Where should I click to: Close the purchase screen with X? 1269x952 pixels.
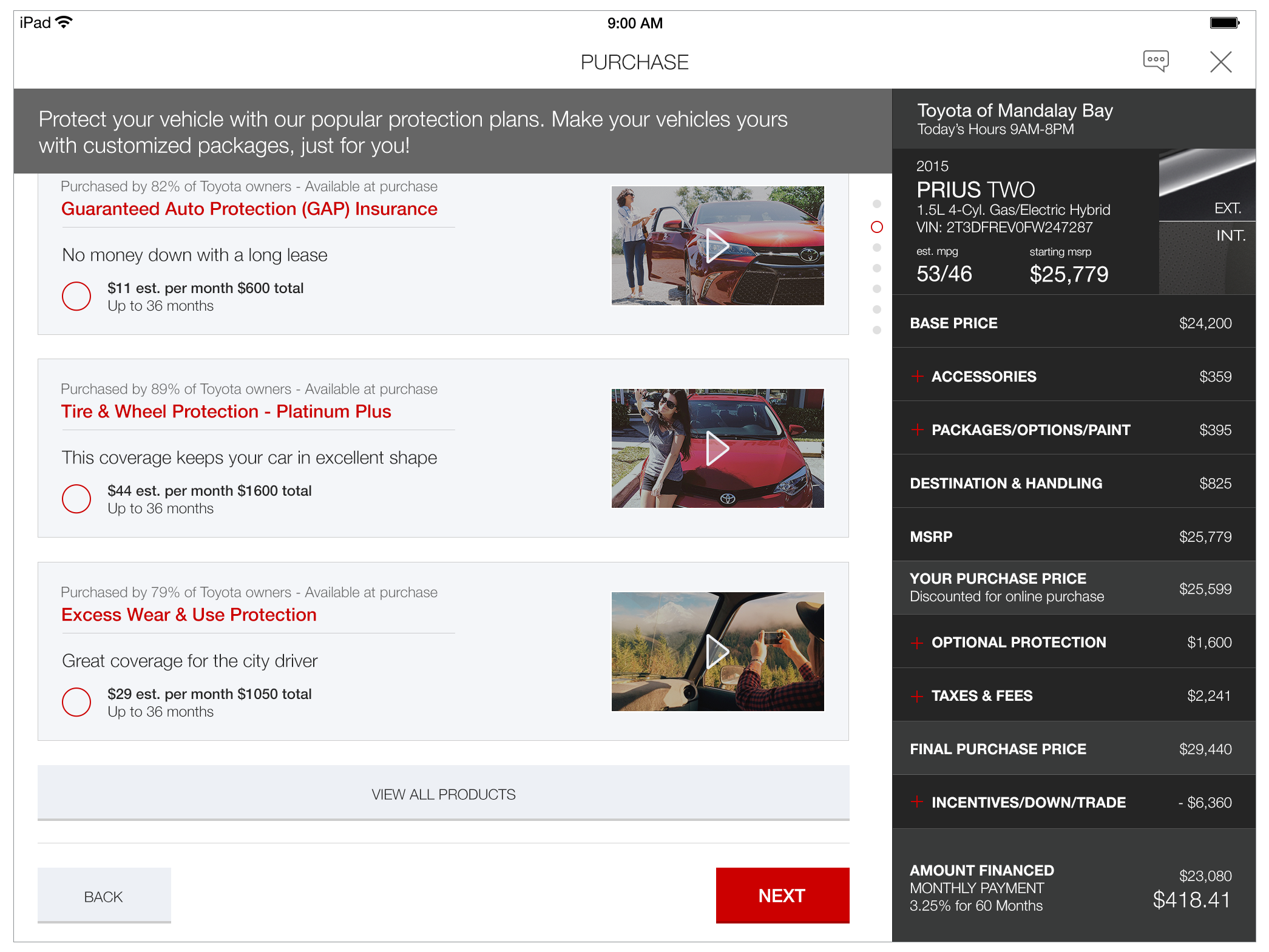1220,62
